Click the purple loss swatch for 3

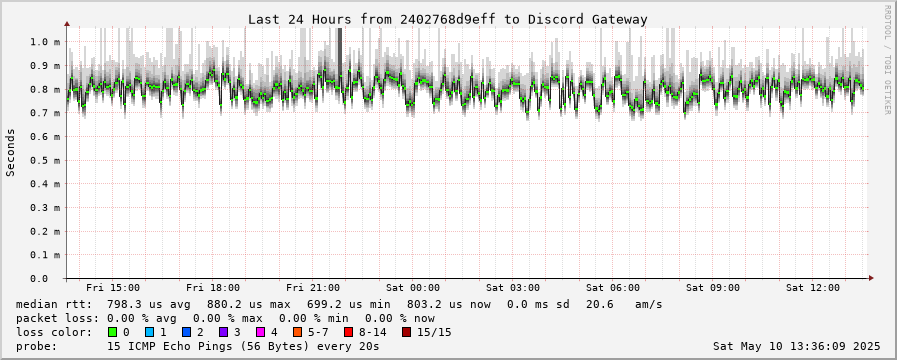coord(223,332)
